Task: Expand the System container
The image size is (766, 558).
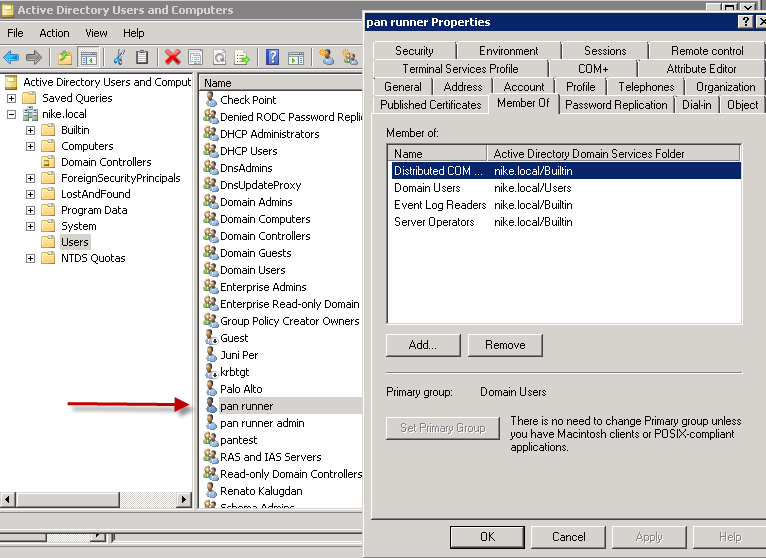Action: (x=30, y=226)
